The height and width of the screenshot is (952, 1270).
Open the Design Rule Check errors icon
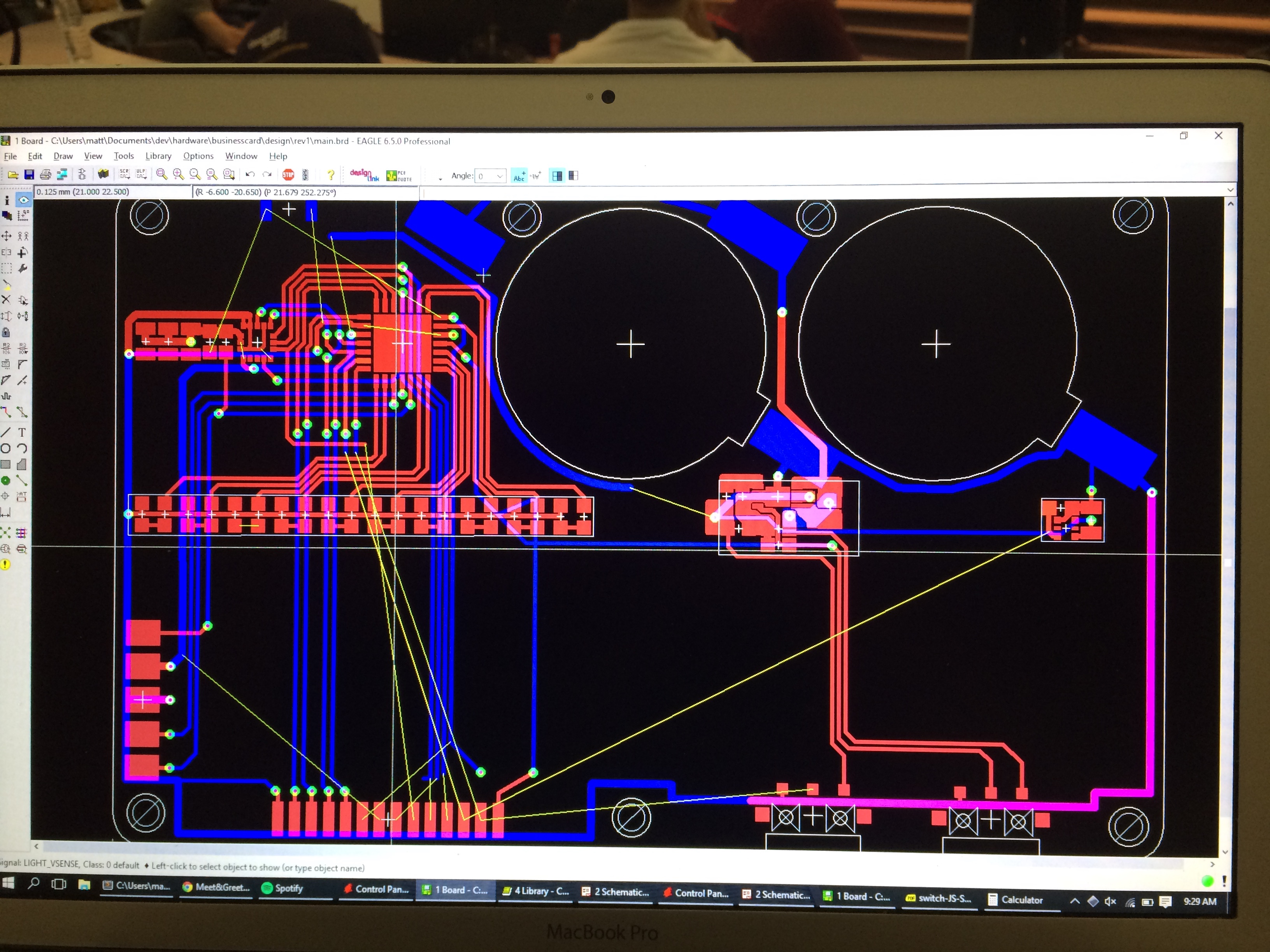5,564
